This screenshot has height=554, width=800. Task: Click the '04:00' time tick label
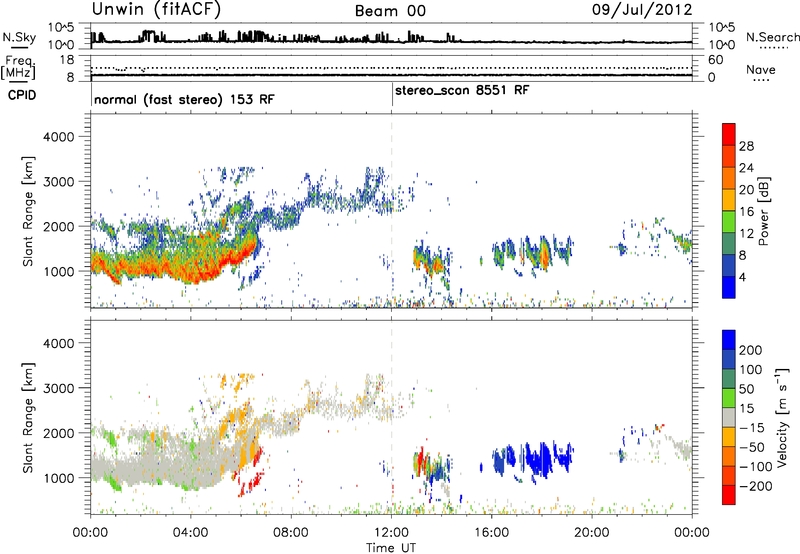pos(190,533)
